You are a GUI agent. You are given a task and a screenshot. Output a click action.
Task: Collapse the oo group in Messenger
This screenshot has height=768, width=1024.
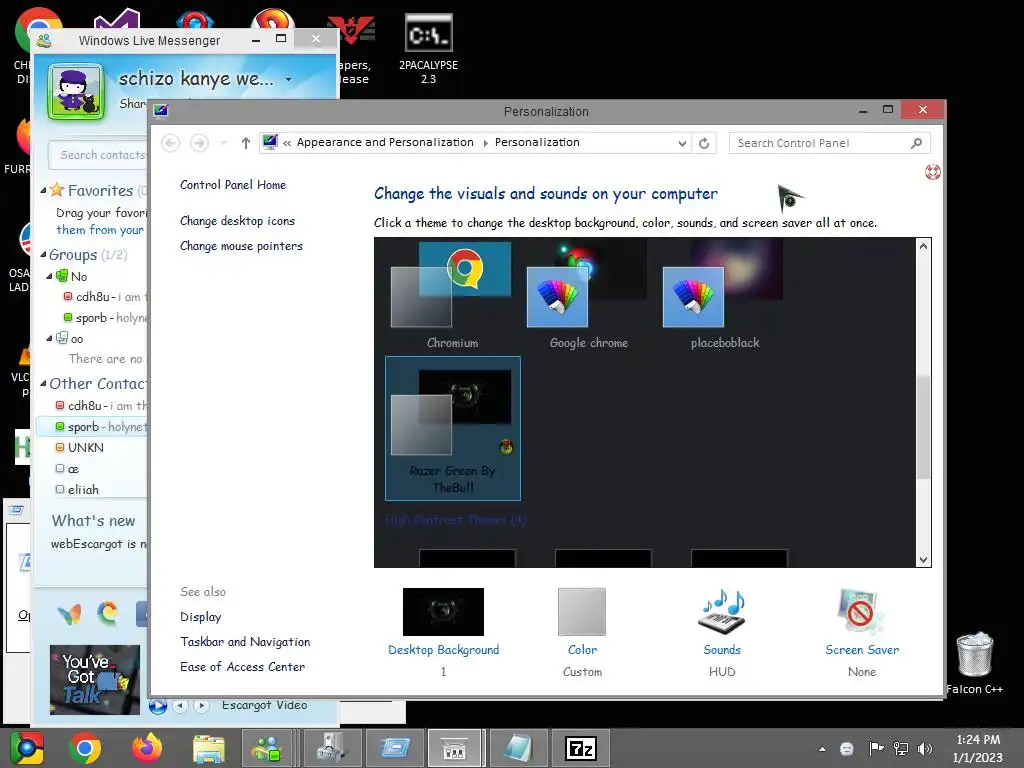click(50, 338)
